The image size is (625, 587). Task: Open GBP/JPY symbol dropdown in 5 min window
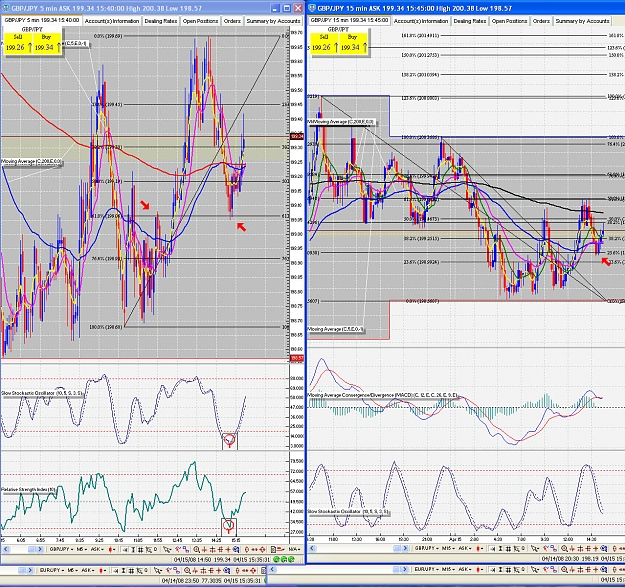61,550
